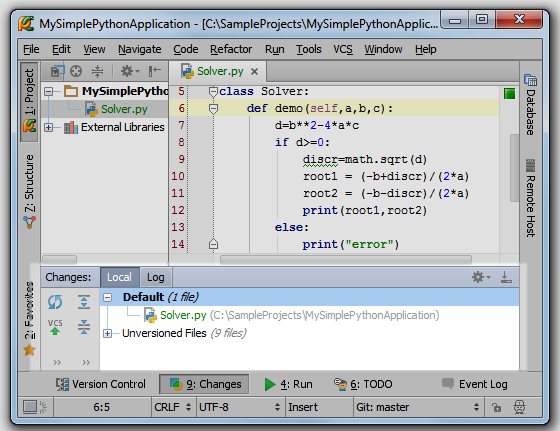Viewport: 560px width, 431px height.
Task: Collapse all in Project panel toolbar
Action: (97, 71)
